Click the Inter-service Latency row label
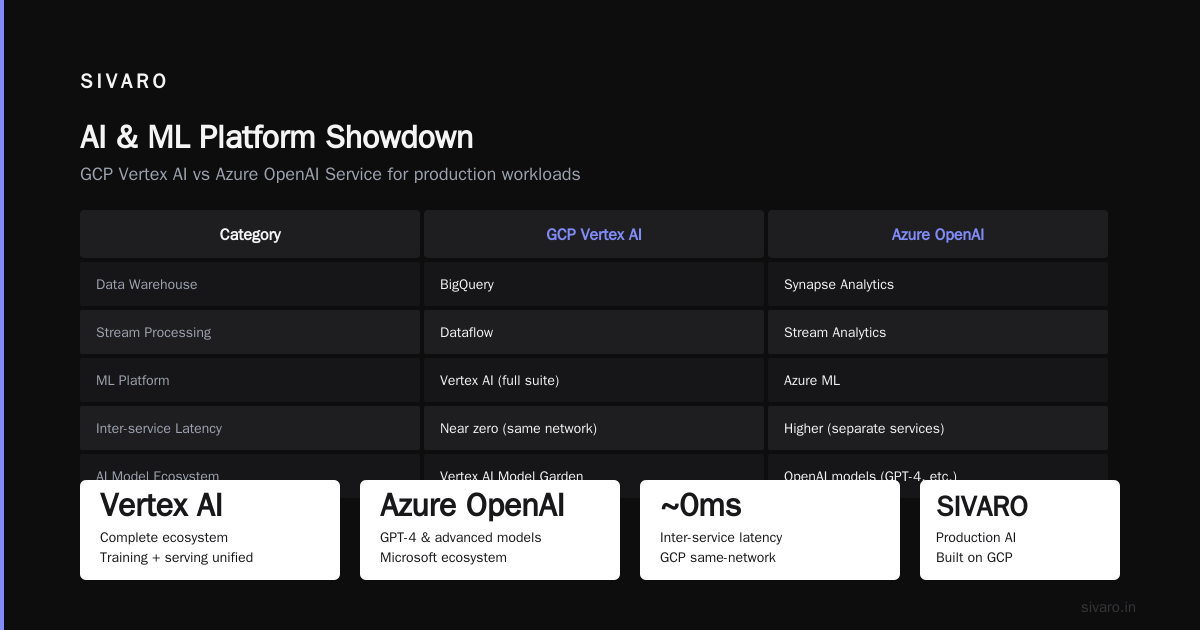Viewport: 1200px width, 630px height. tap(250, 428)
